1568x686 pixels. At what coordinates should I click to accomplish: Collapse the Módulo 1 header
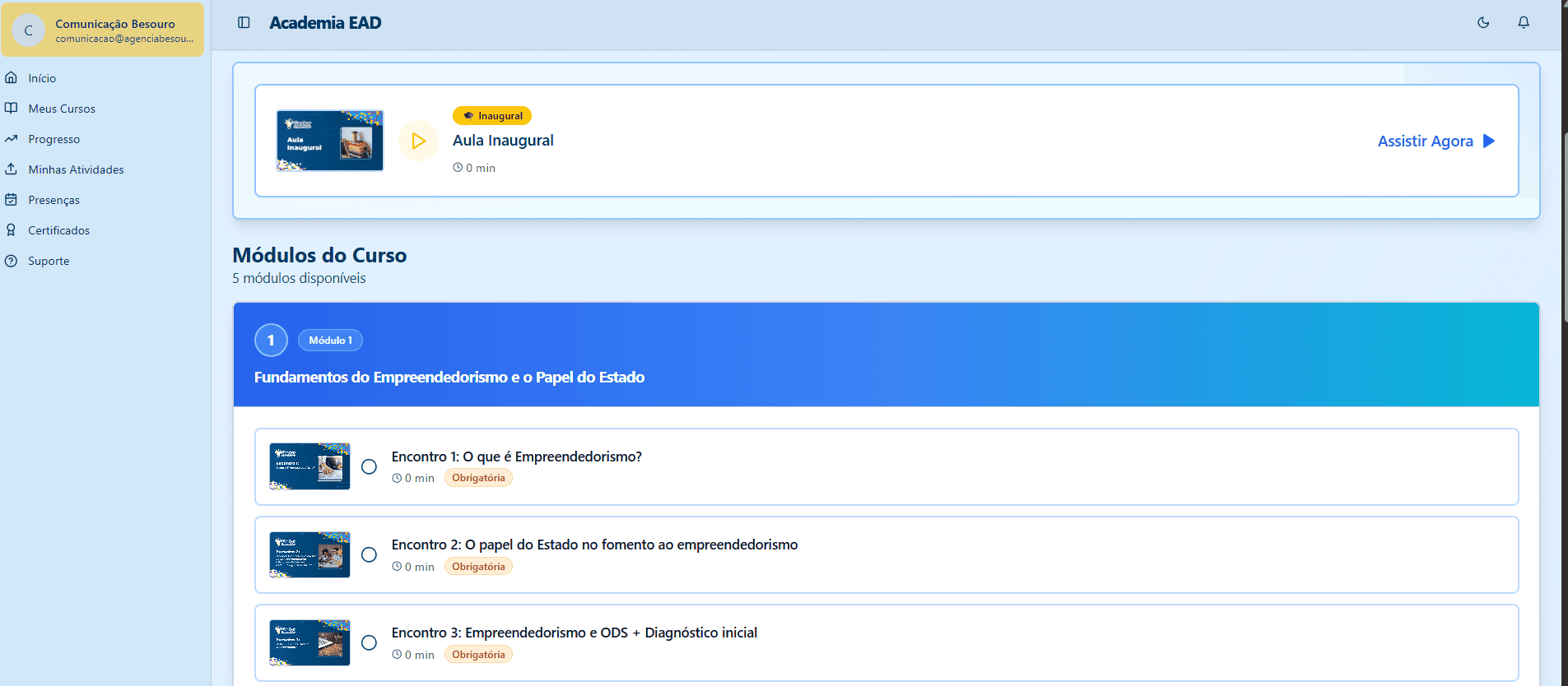coord(886,355)
